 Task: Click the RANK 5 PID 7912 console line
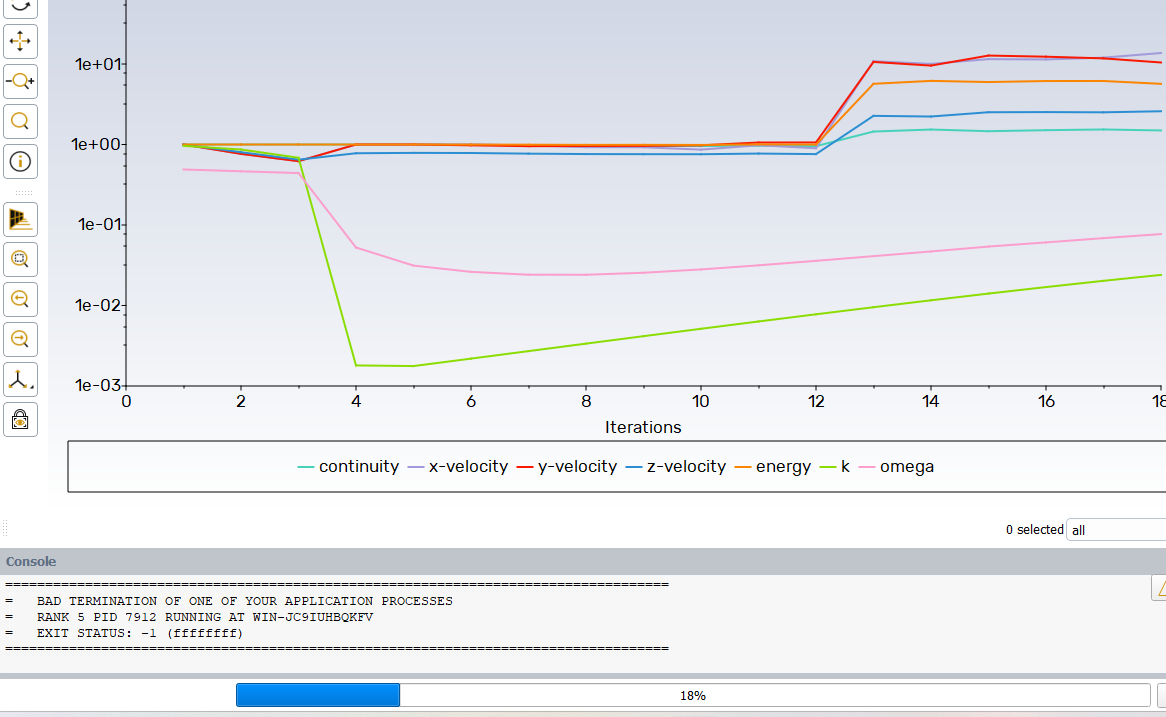click(204, 617)
